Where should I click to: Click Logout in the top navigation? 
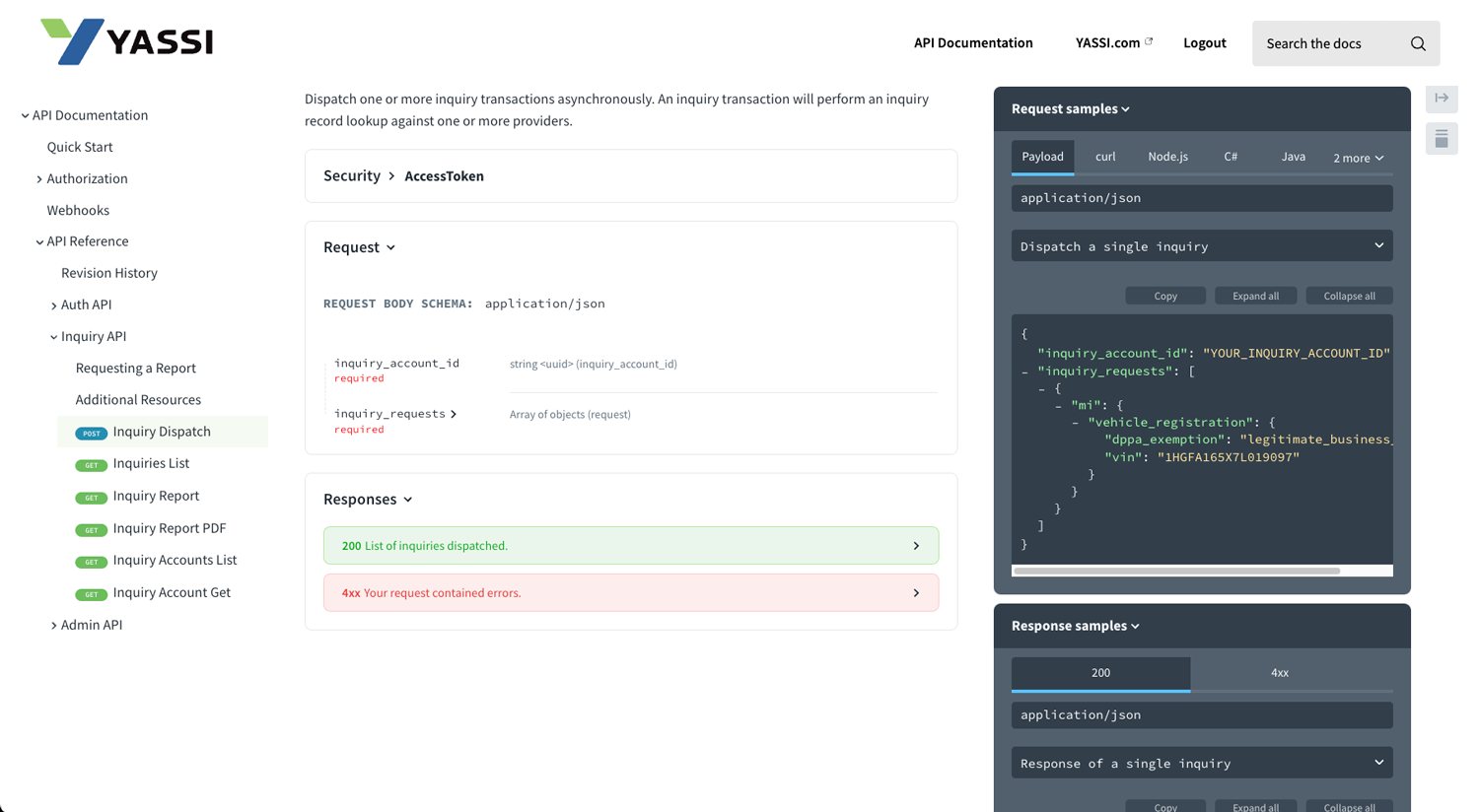1204,43
